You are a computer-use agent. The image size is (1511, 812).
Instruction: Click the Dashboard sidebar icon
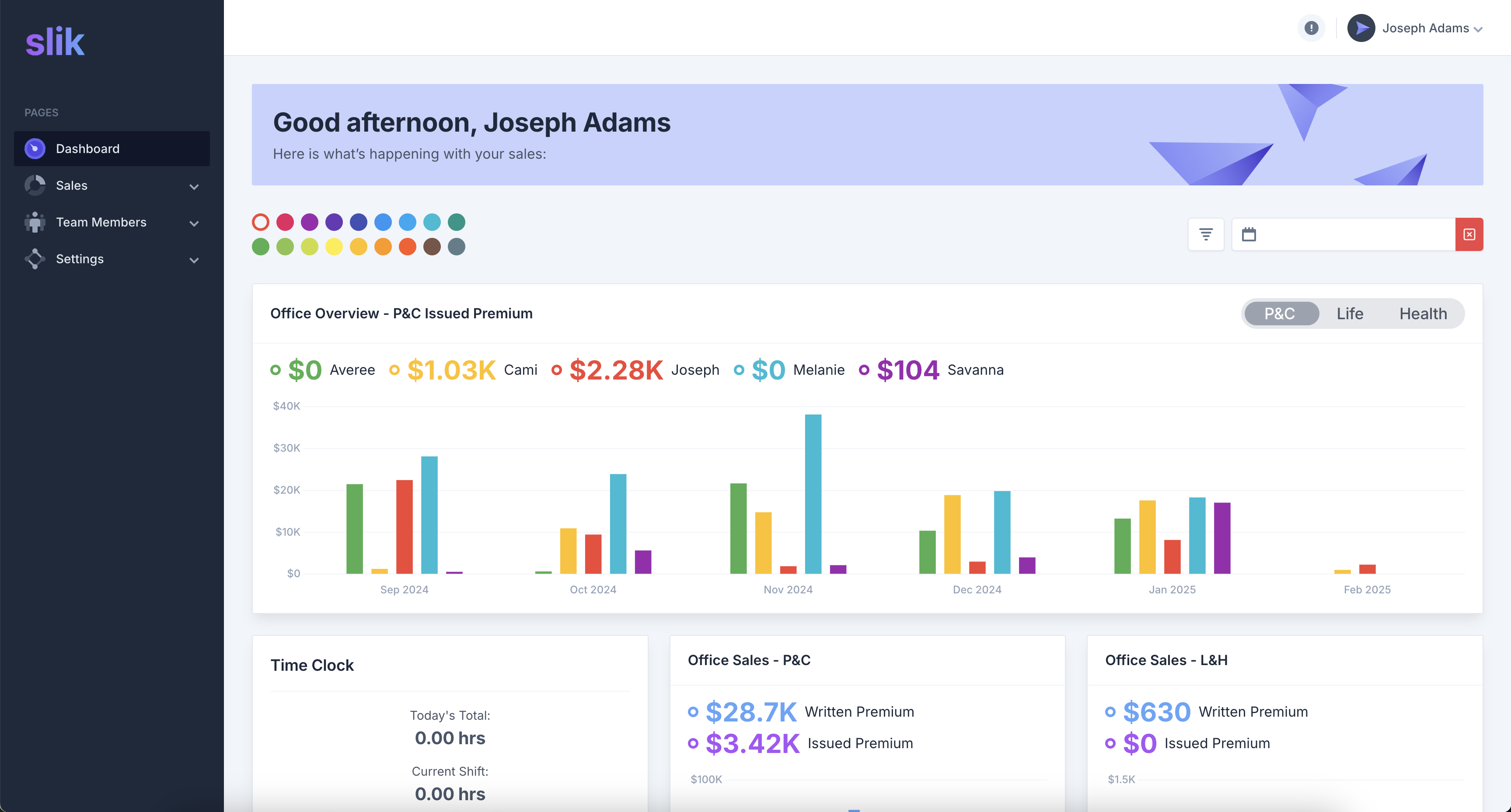35,149
